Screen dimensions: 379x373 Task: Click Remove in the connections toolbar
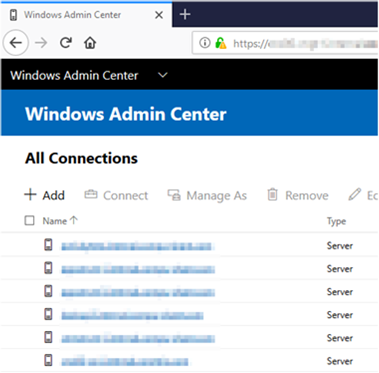[x=298, y=195]
